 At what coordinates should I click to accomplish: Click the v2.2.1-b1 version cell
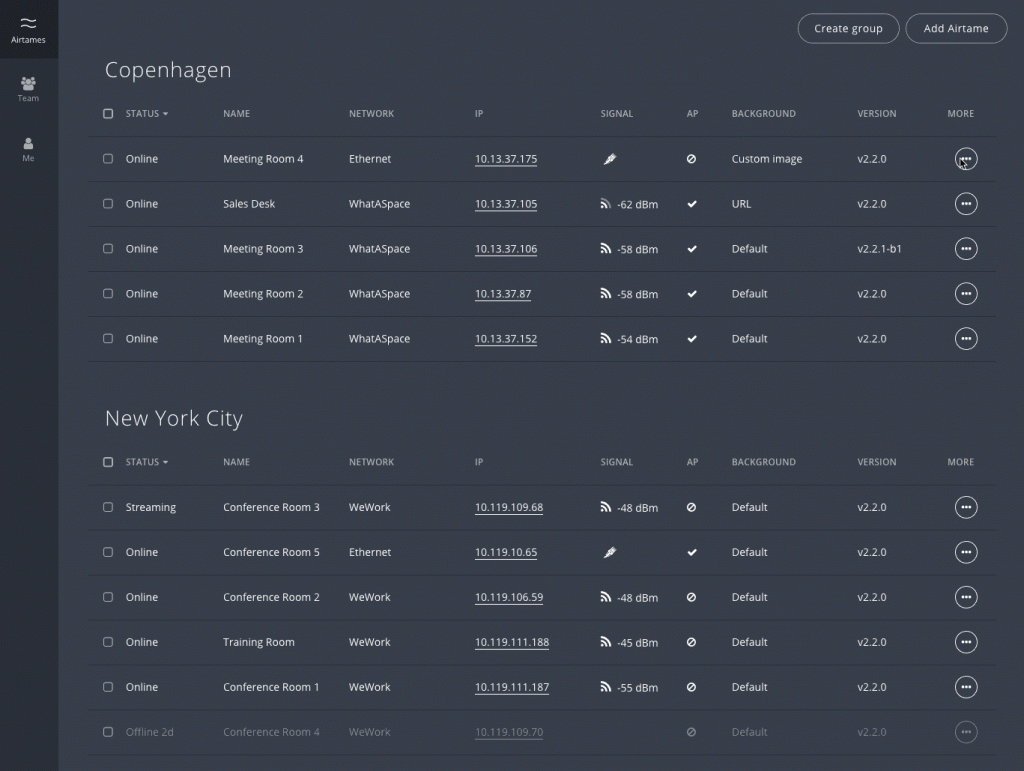(x=879, y=249)
